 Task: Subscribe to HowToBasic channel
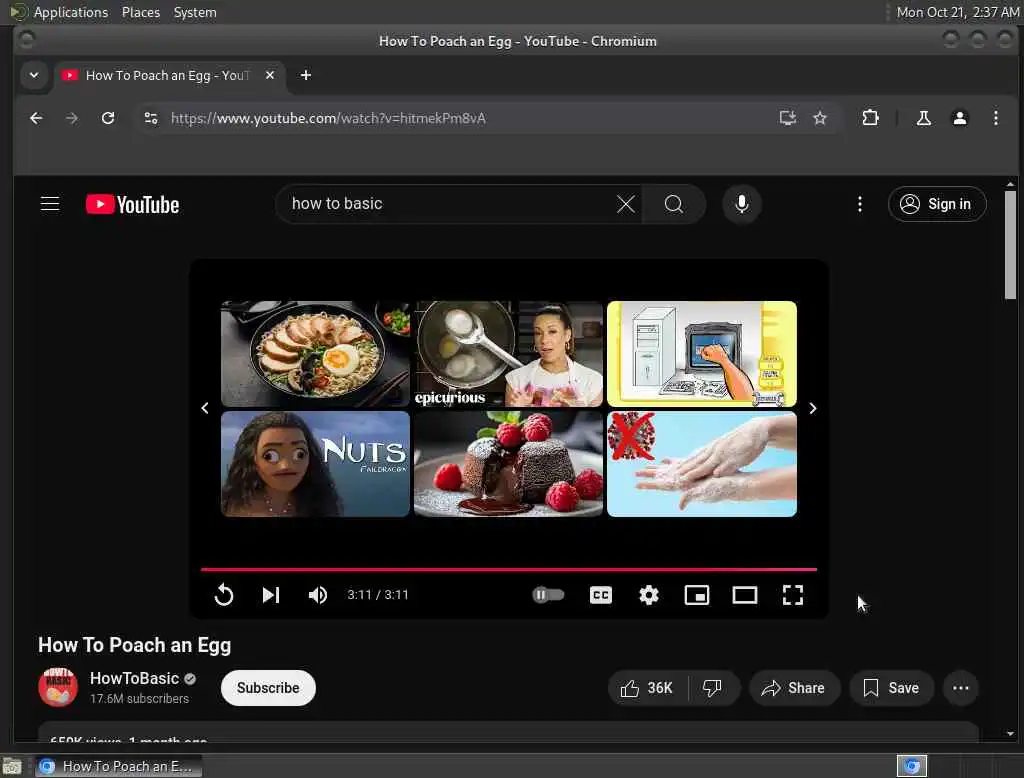(268, 688)
